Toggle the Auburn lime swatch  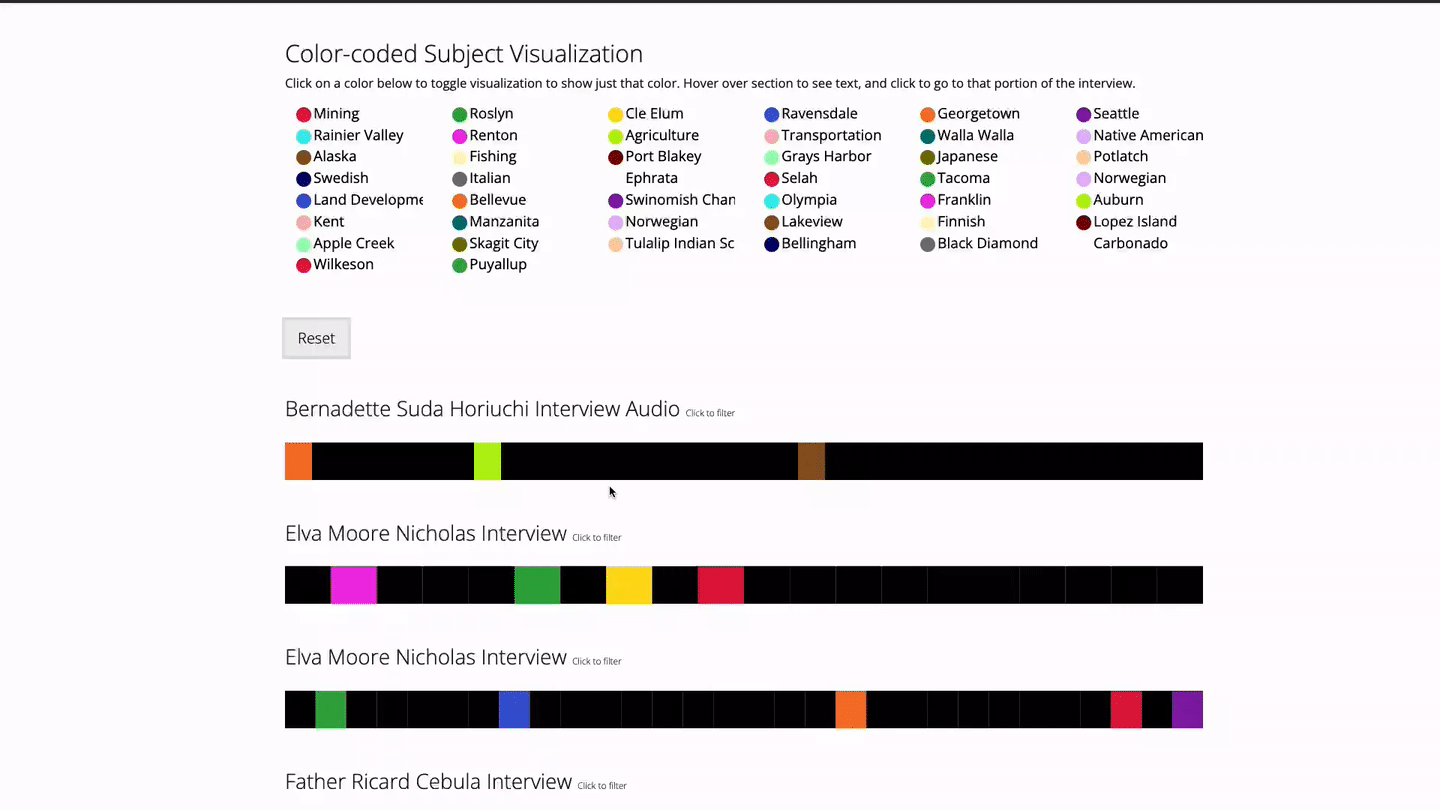[1084, 201]
